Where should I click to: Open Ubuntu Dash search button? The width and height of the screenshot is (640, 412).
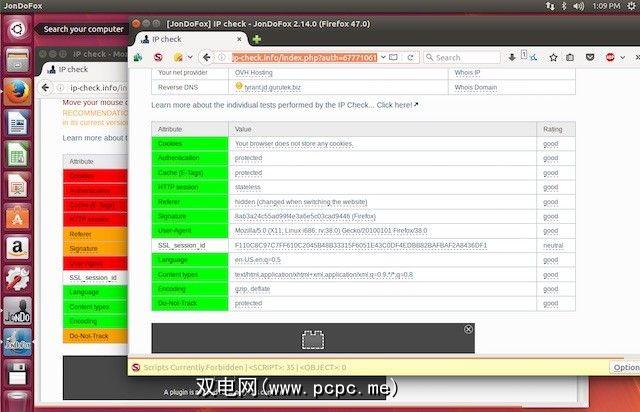click(x=17, y=29)
